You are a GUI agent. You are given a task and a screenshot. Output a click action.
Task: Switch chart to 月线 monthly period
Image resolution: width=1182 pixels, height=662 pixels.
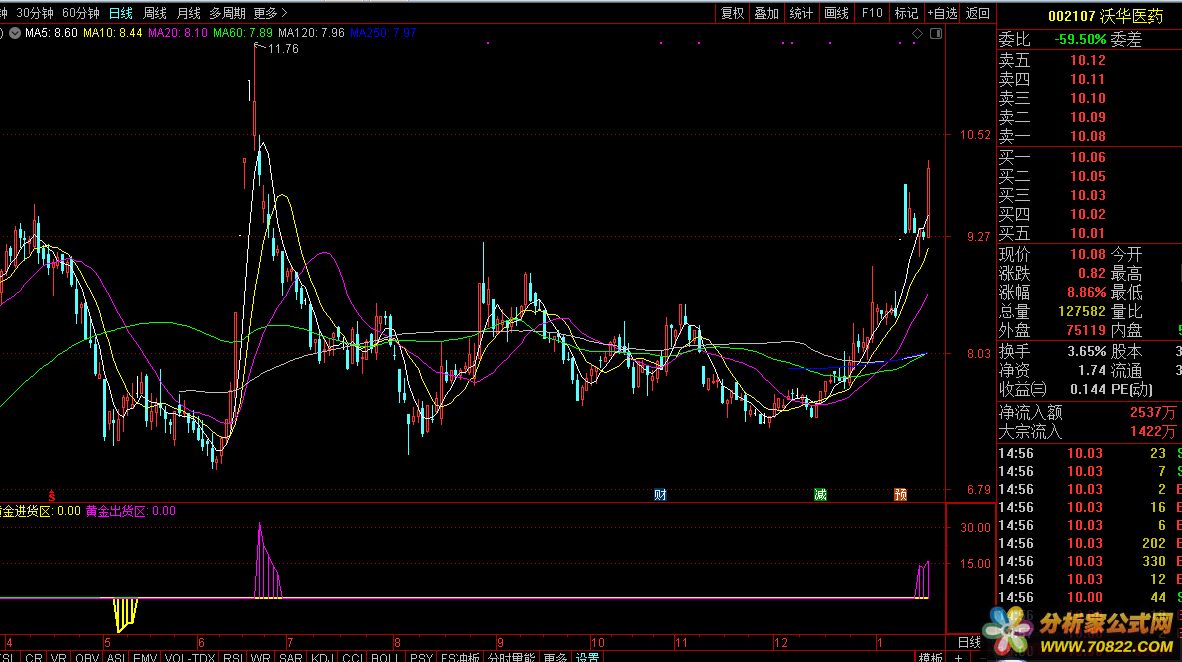[188, 13]
